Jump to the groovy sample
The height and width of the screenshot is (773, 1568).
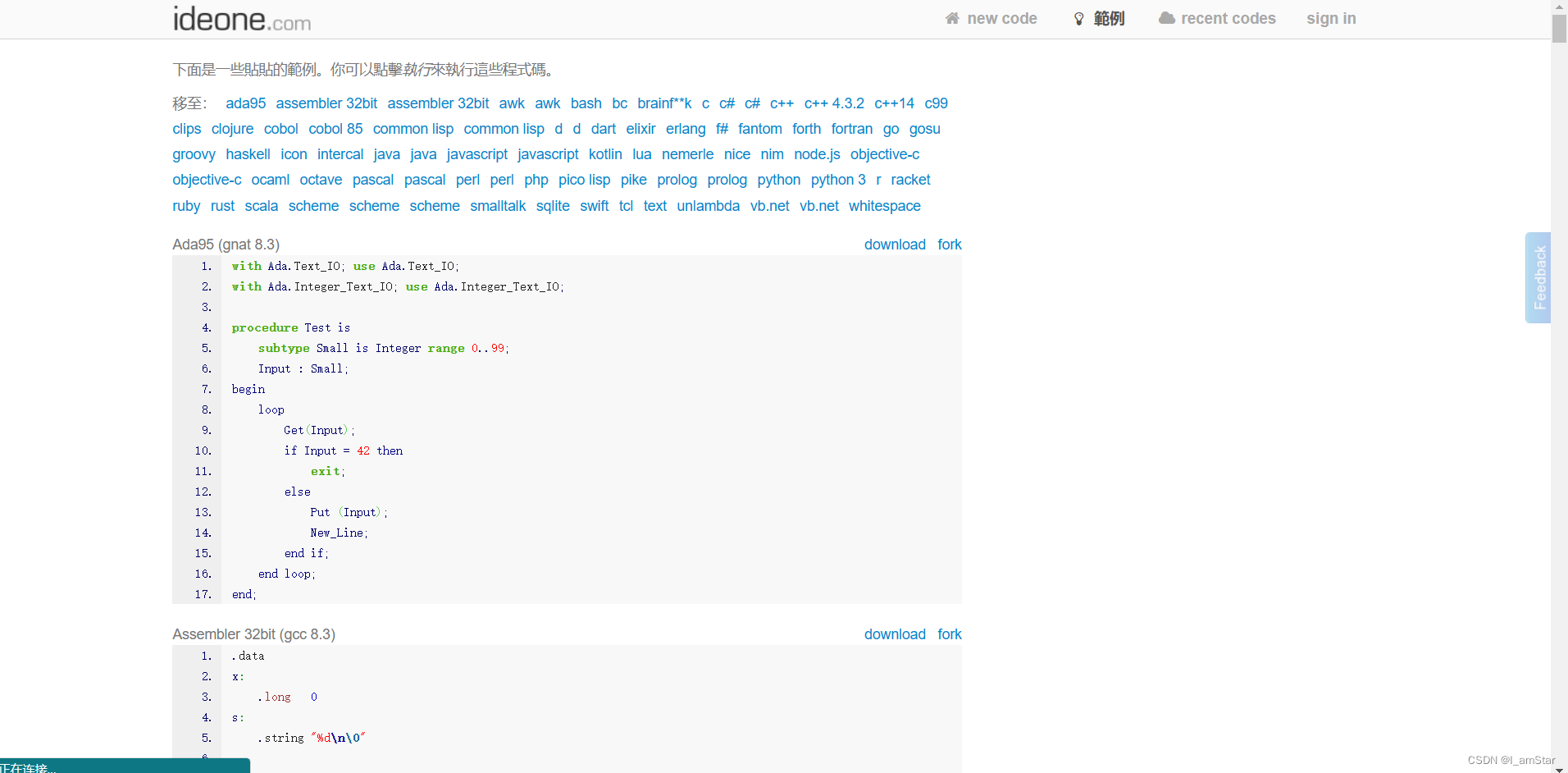[194, 154]
